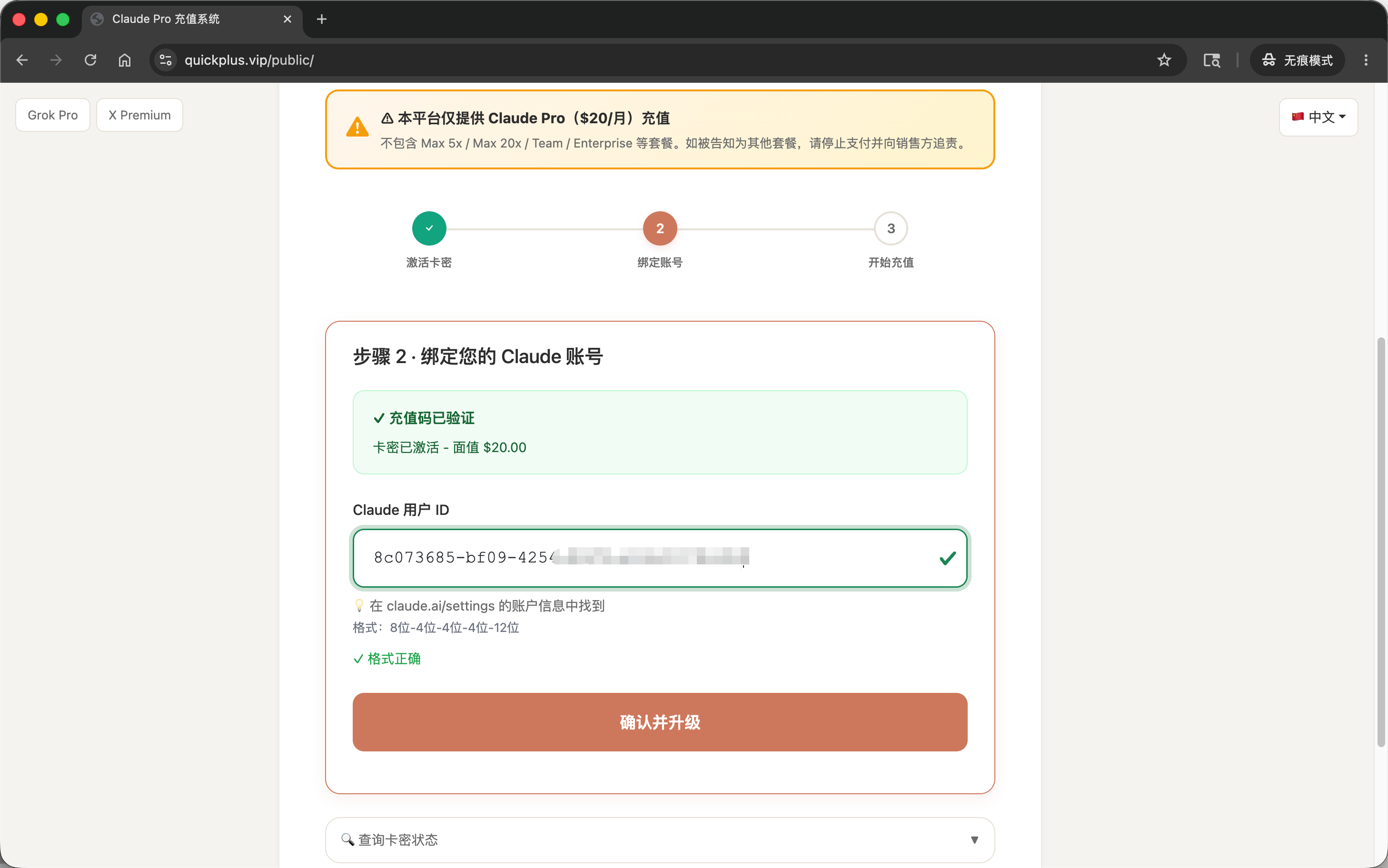1388x868 pixels.
Task: Expand the 查询卡密状态 section
Action: [660, 839]
